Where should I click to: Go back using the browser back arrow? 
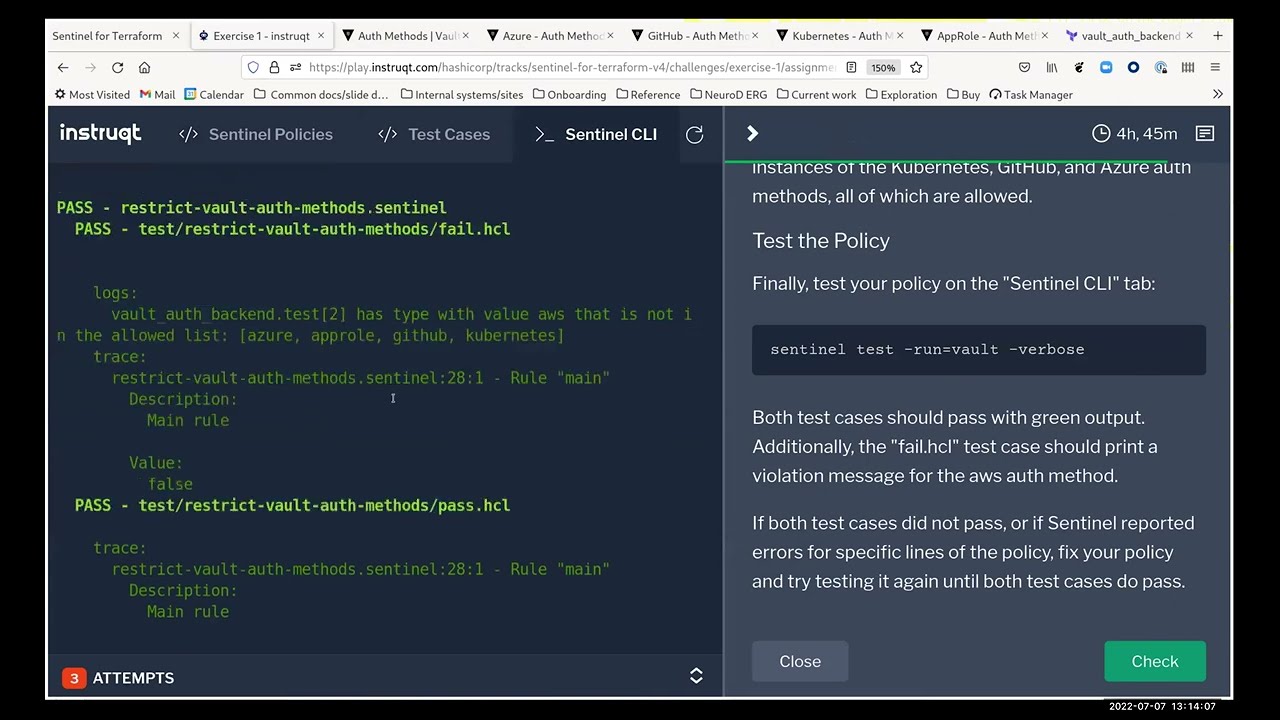click(63, 67)
